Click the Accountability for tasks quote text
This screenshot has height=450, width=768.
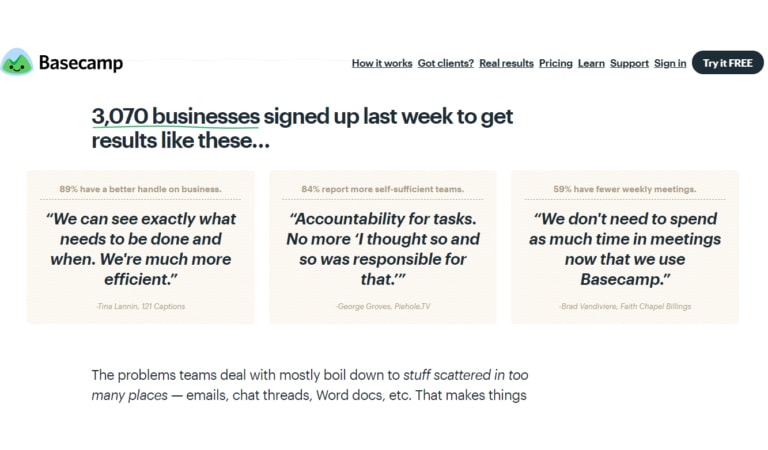(383, 249)
